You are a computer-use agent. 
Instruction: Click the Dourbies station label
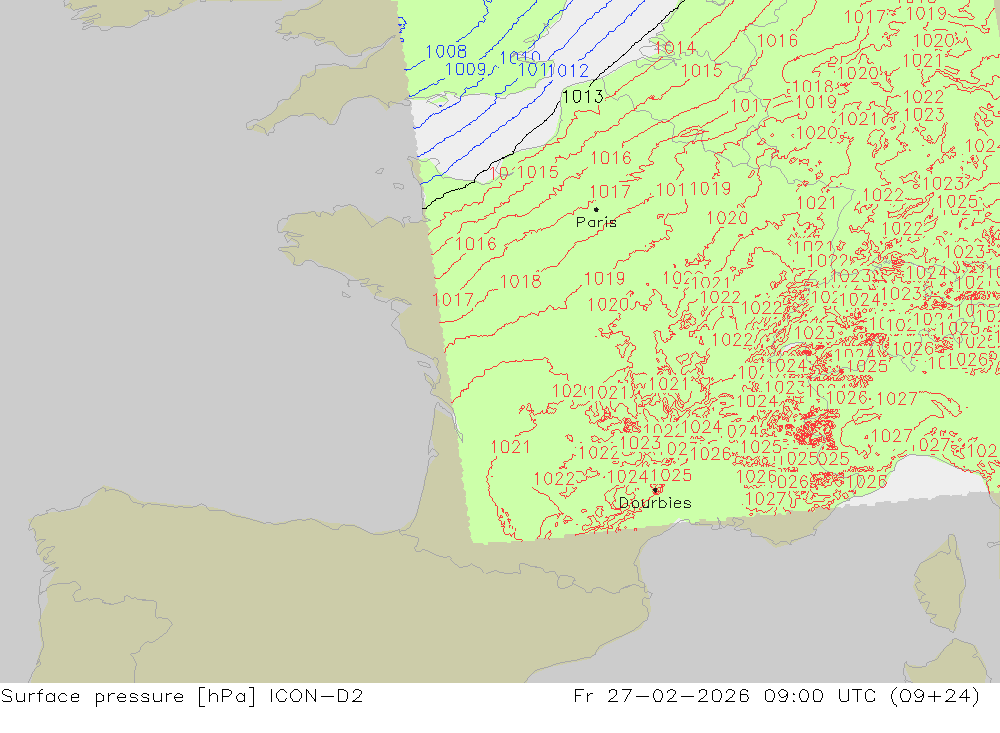point(655,503)
